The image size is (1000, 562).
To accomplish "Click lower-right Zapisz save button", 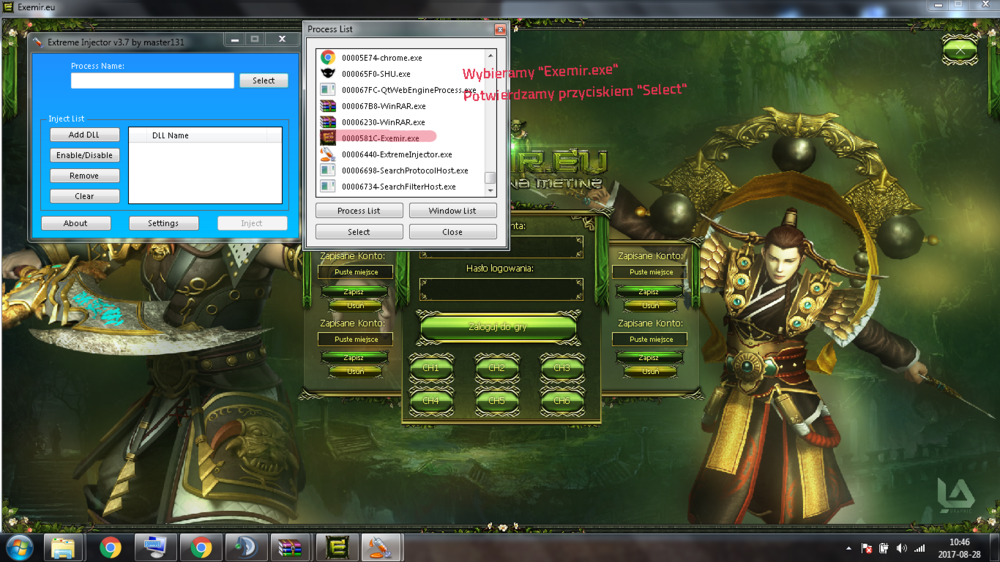I will pos(649,358).
